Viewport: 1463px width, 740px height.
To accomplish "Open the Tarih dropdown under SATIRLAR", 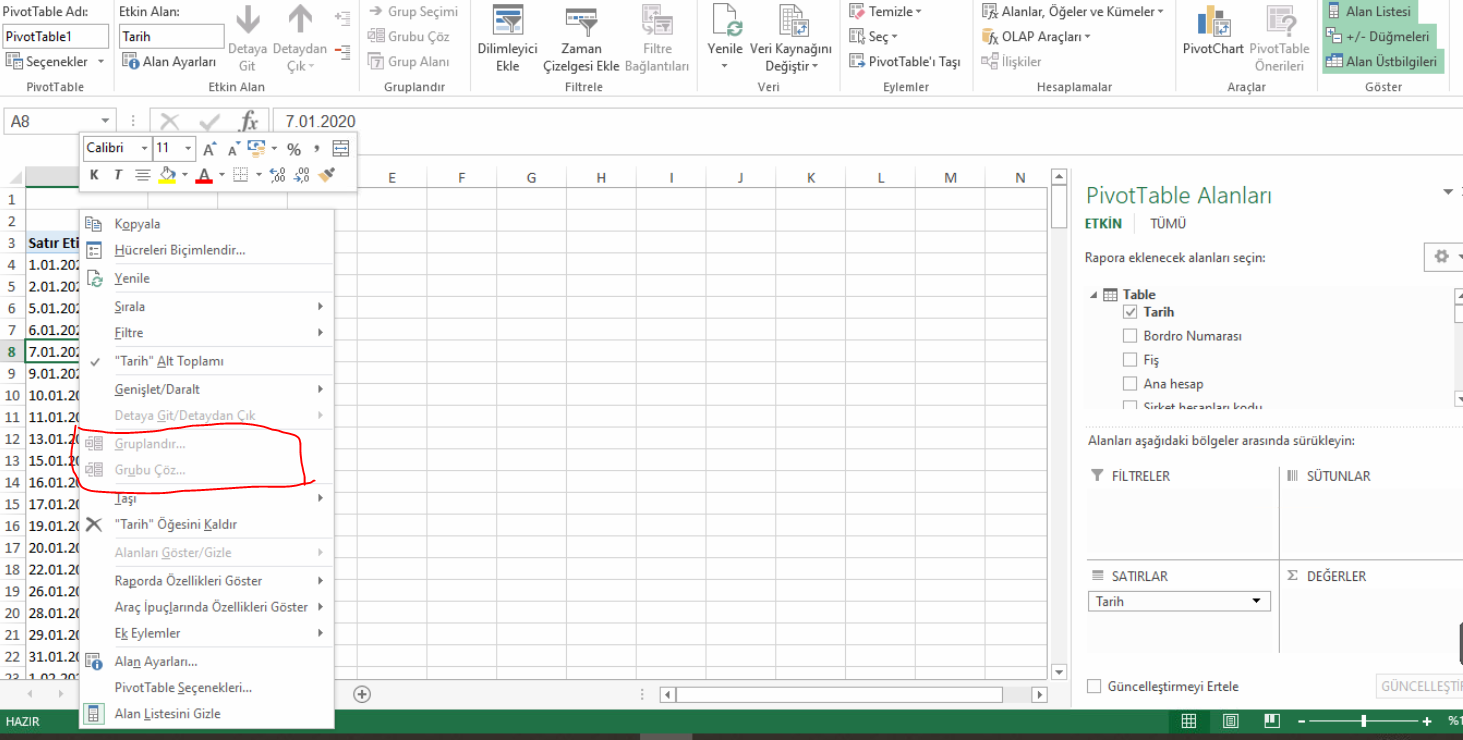I will 1256,601.
